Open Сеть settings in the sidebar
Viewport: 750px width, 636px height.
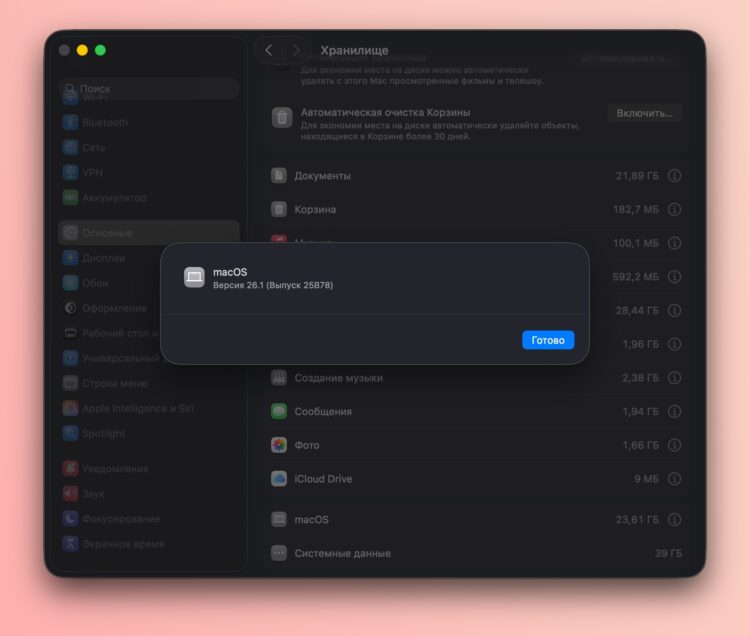coord(149,147)
